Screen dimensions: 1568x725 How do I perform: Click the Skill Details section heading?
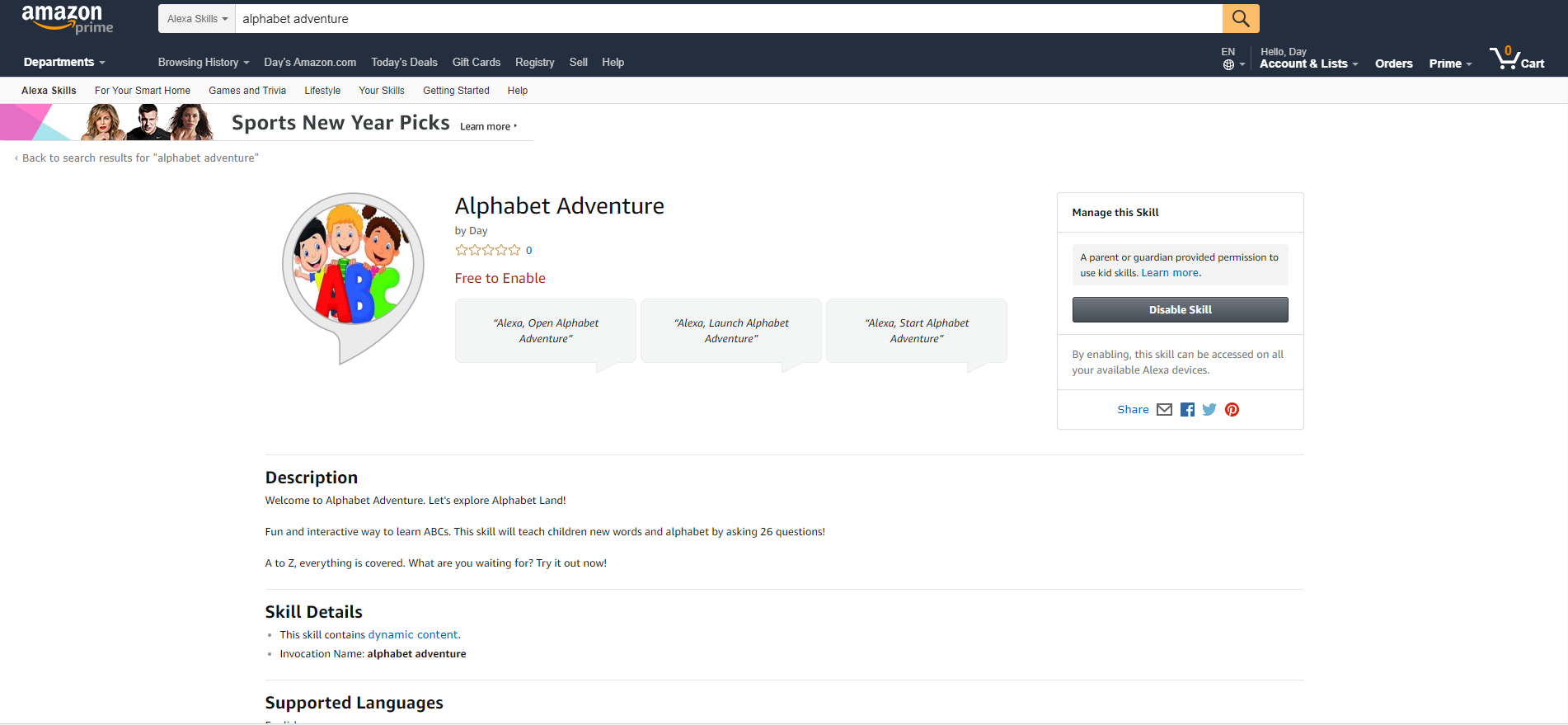pos(314,612)
